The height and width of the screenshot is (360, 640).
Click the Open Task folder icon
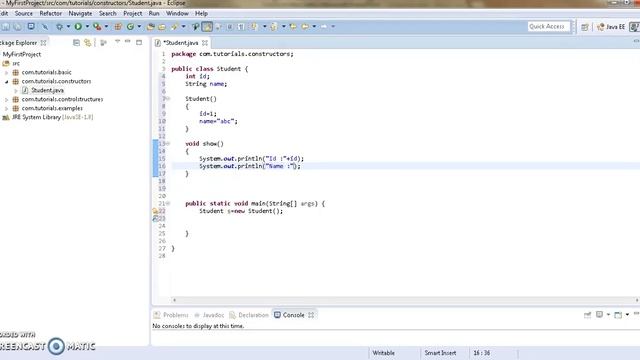pyautogui.click(x=162, y=27)
